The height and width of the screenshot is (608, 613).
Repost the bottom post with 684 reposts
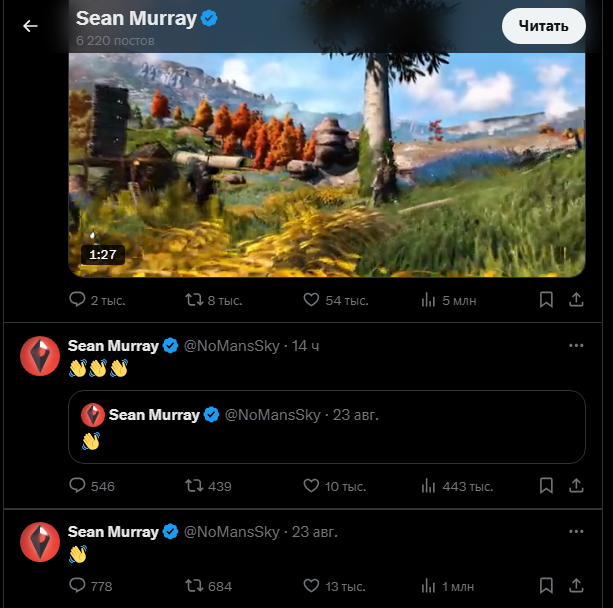click(x=195, y=586)
